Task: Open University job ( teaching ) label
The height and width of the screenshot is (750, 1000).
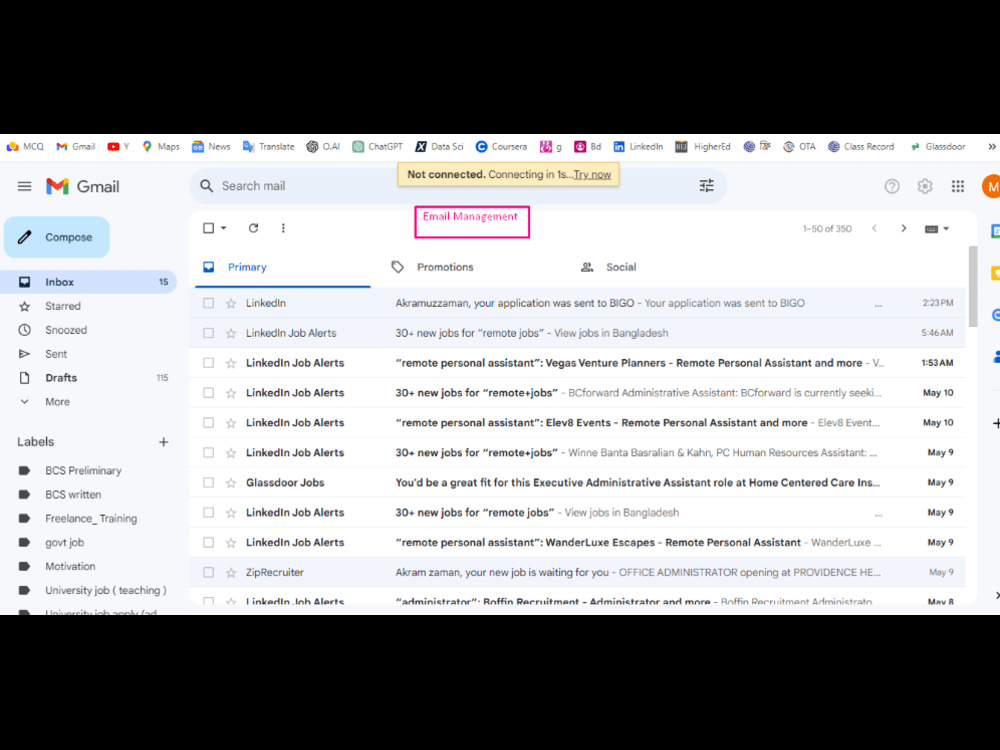Action: (x=105, y=591)
